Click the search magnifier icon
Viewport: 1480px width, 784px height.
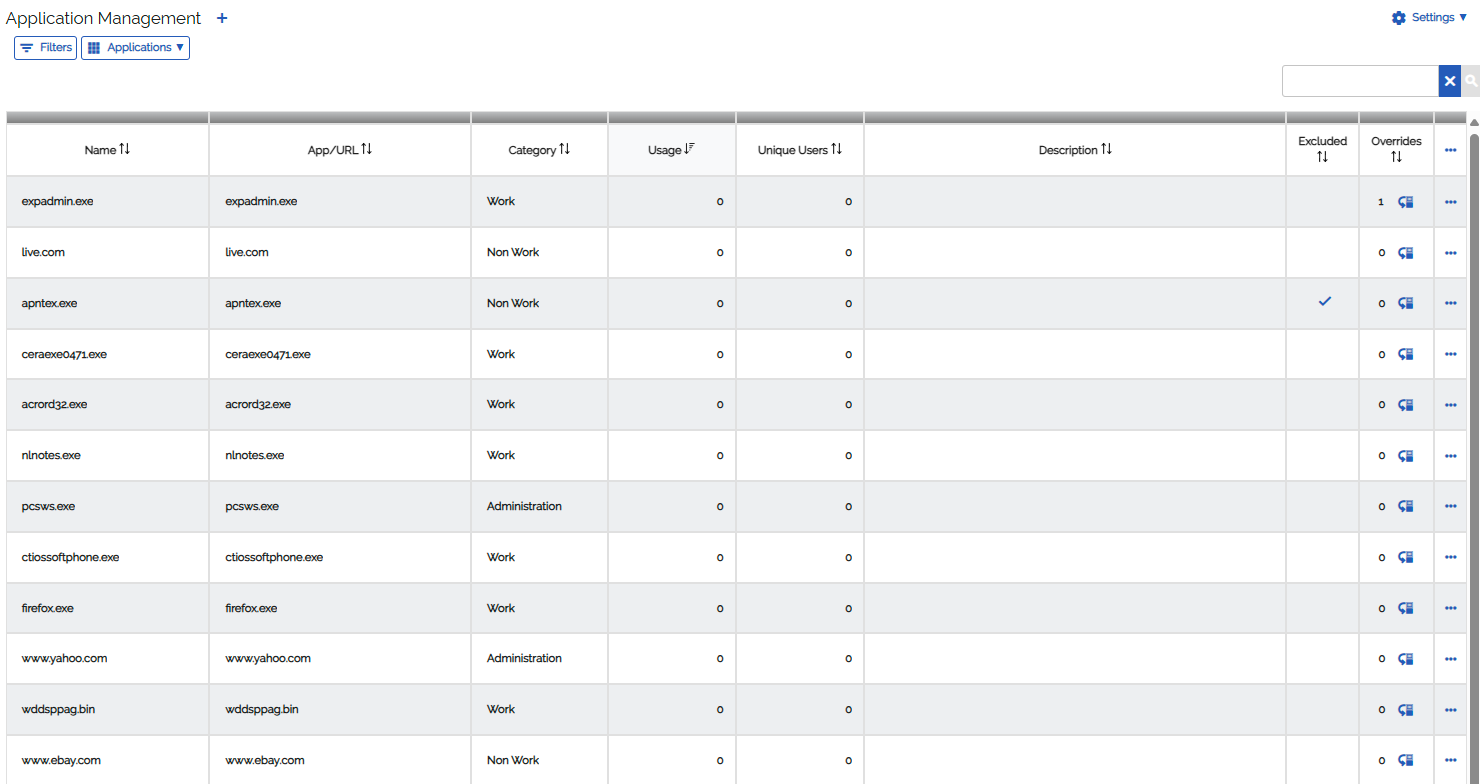pos(1470,81)
